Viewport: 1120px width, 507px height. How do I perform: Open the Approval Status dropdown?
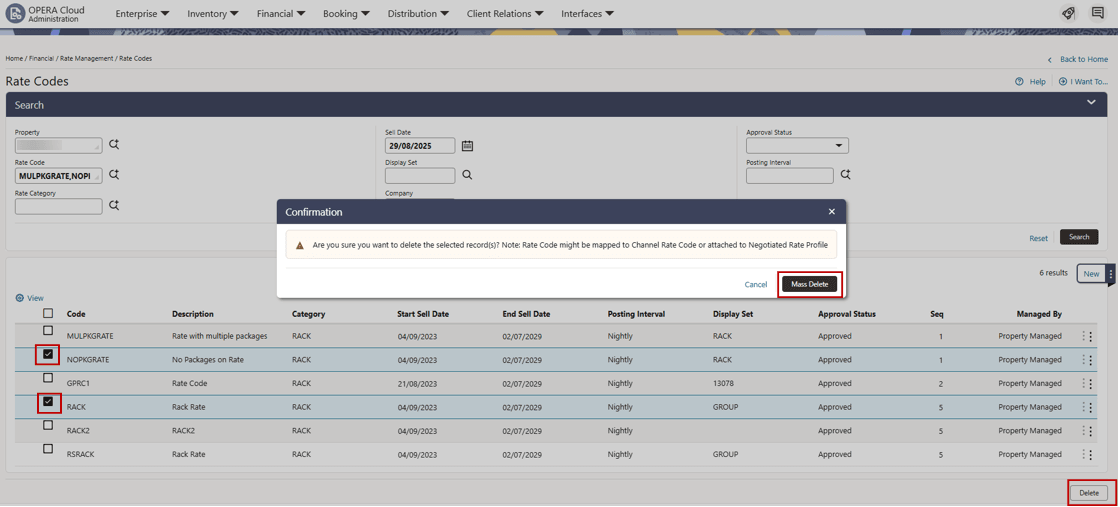(797, 146)
